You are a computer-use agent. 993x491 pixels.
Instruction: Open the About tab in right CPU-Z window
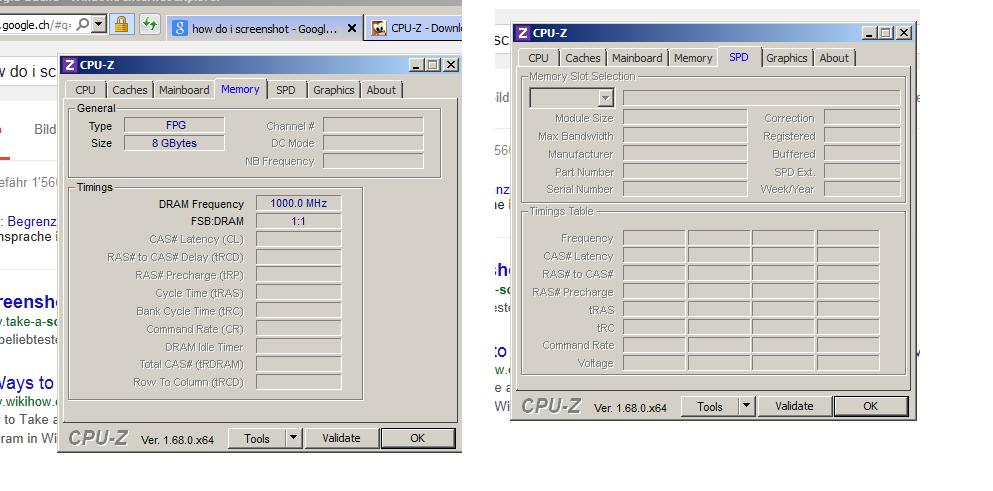(834, 58)
